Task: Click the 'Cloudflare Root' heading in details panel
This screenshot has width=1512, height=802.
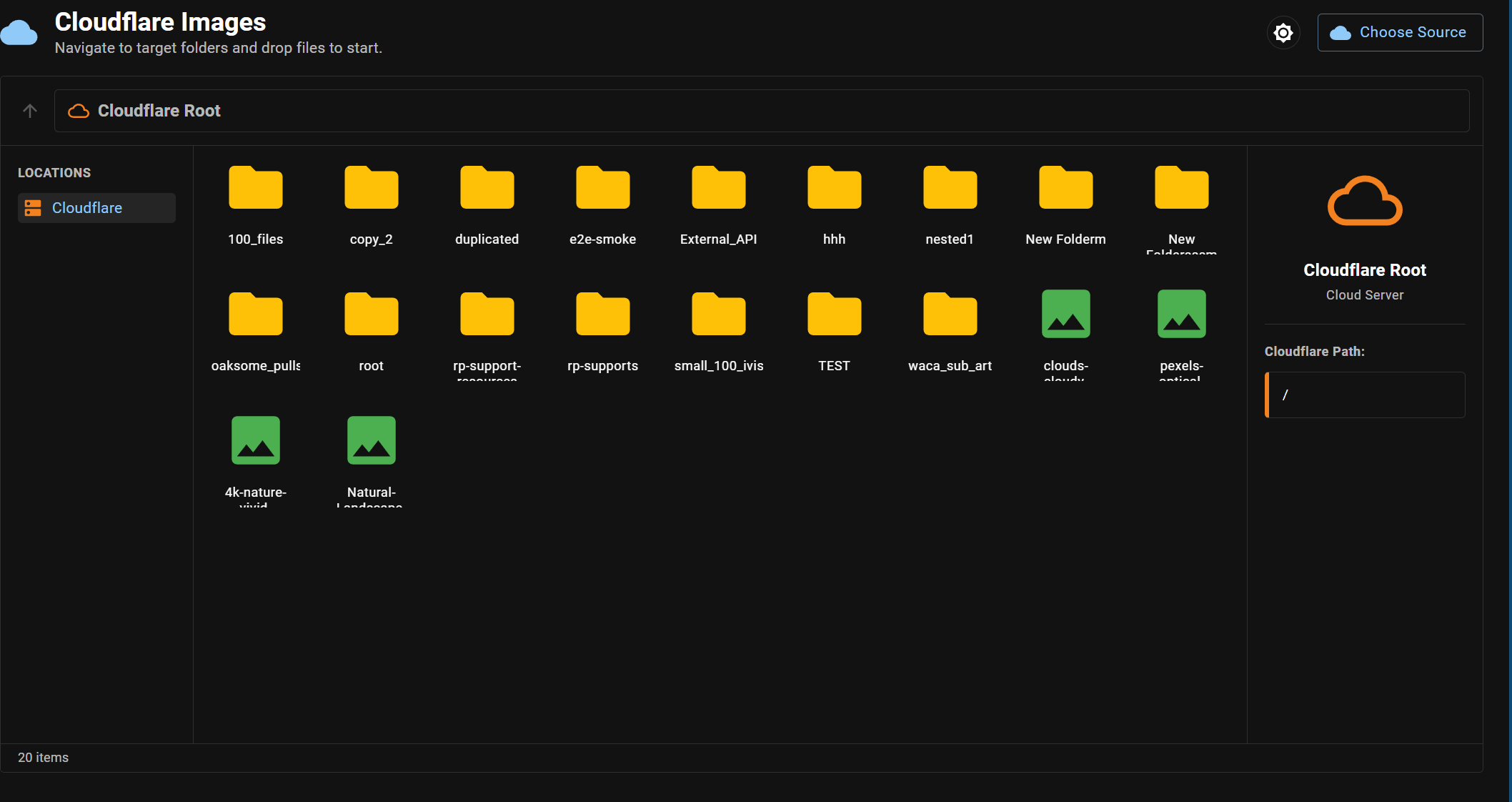Action: (x=1365, y=270)
